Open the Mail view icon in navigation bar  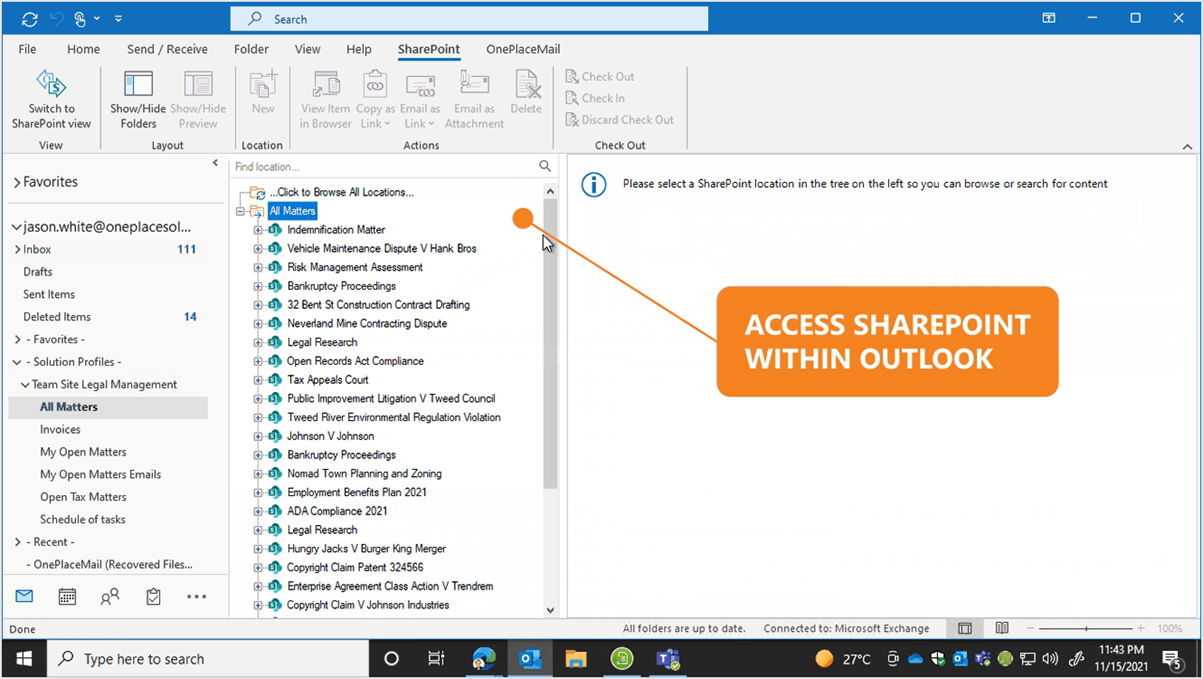pyautogui.click(x=24, y=596)
